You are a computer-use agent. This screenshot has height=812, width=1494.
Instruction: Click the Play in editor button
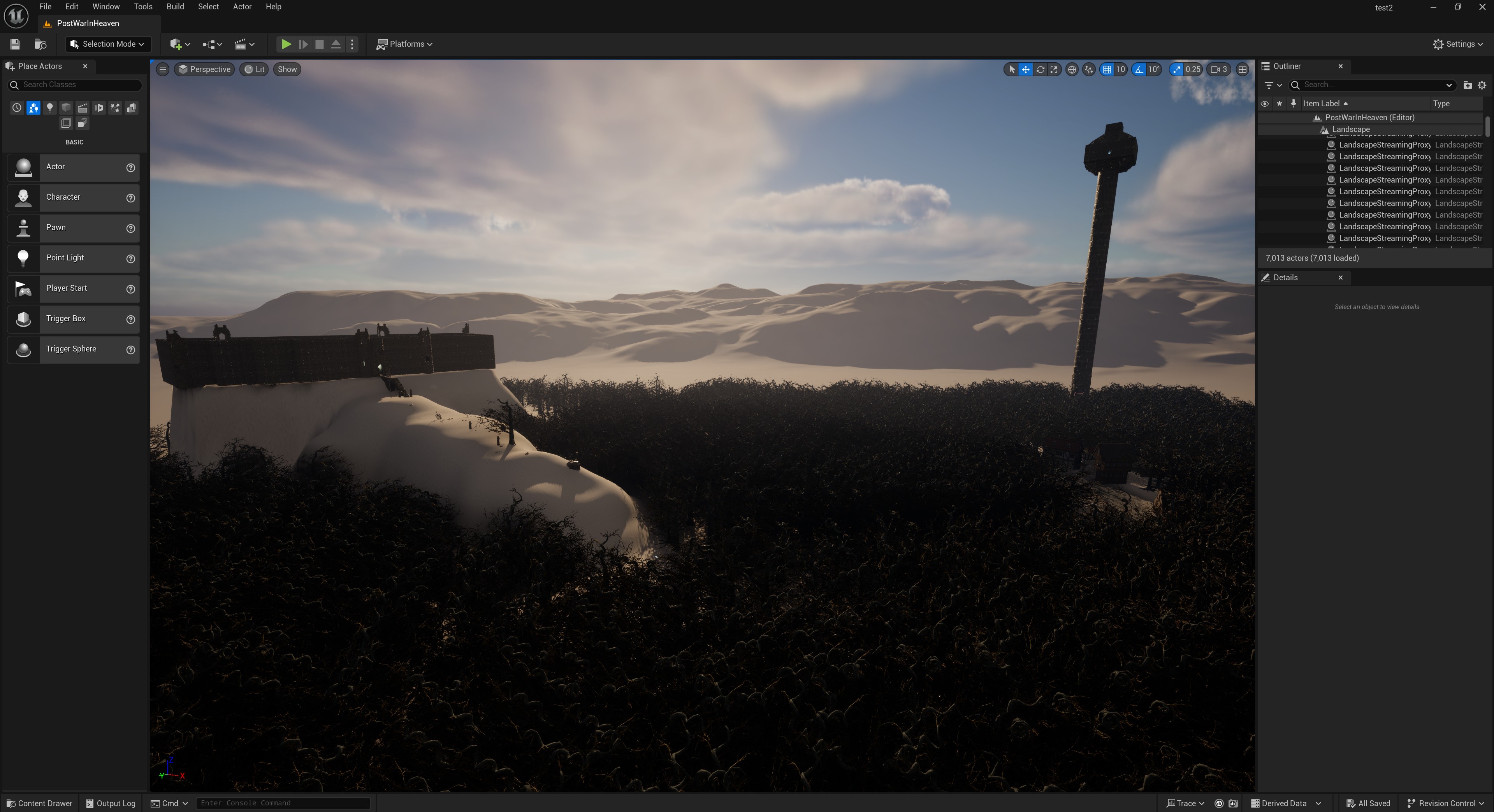click(x=286, y=44)
